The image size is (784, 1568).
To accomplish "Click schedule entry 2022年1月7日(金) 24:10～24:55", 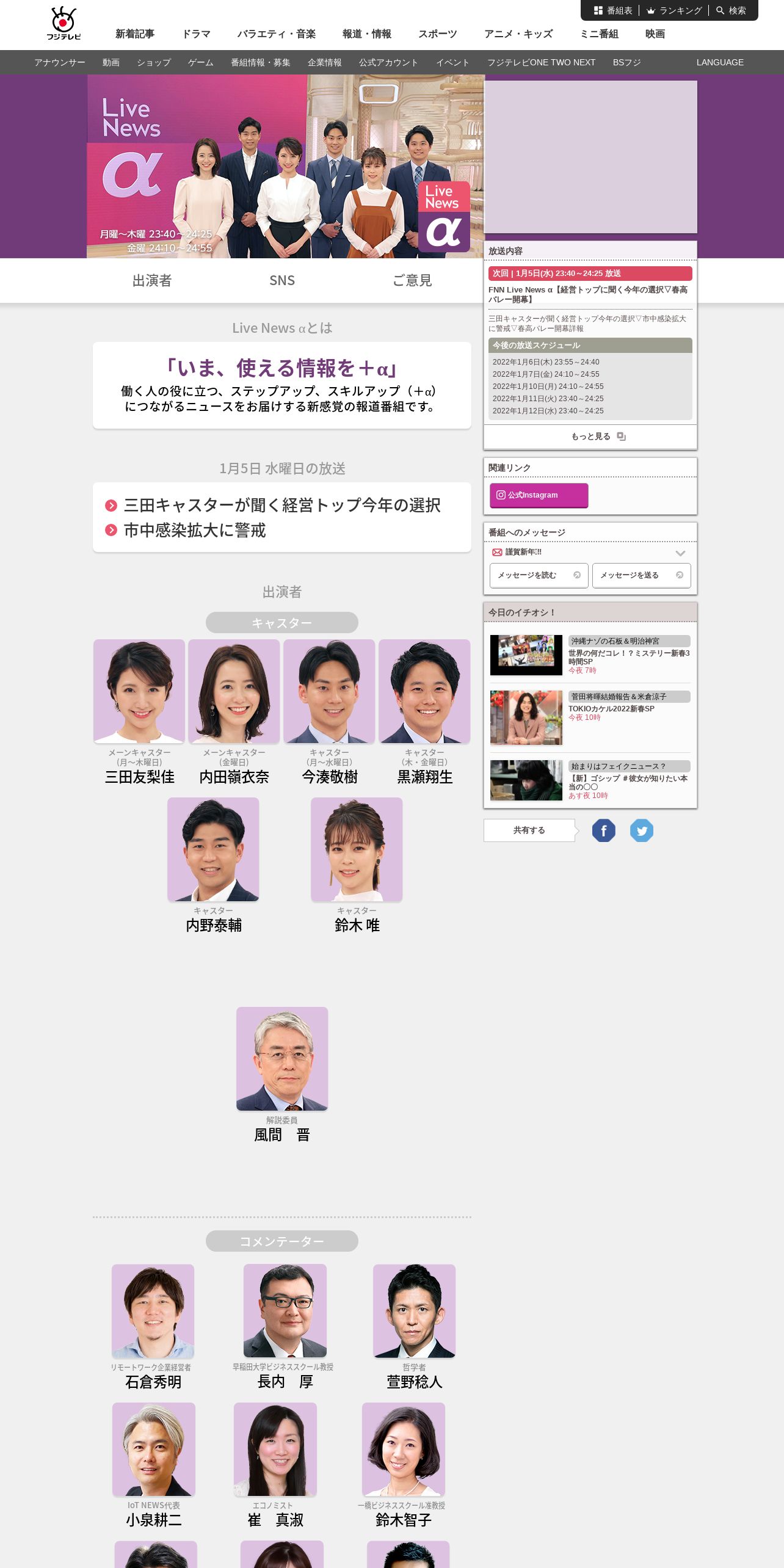I will pyautogui.click(x=546, y=374).
